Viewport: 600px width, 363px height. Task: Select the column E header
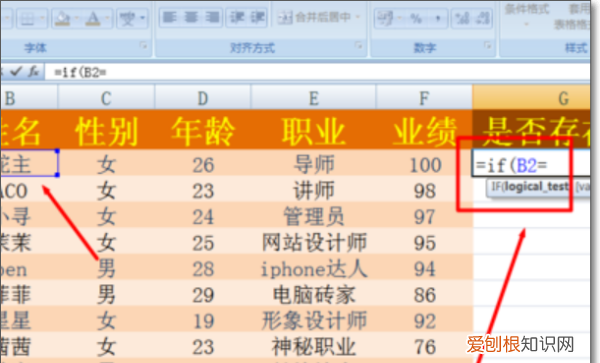[313, 98]
